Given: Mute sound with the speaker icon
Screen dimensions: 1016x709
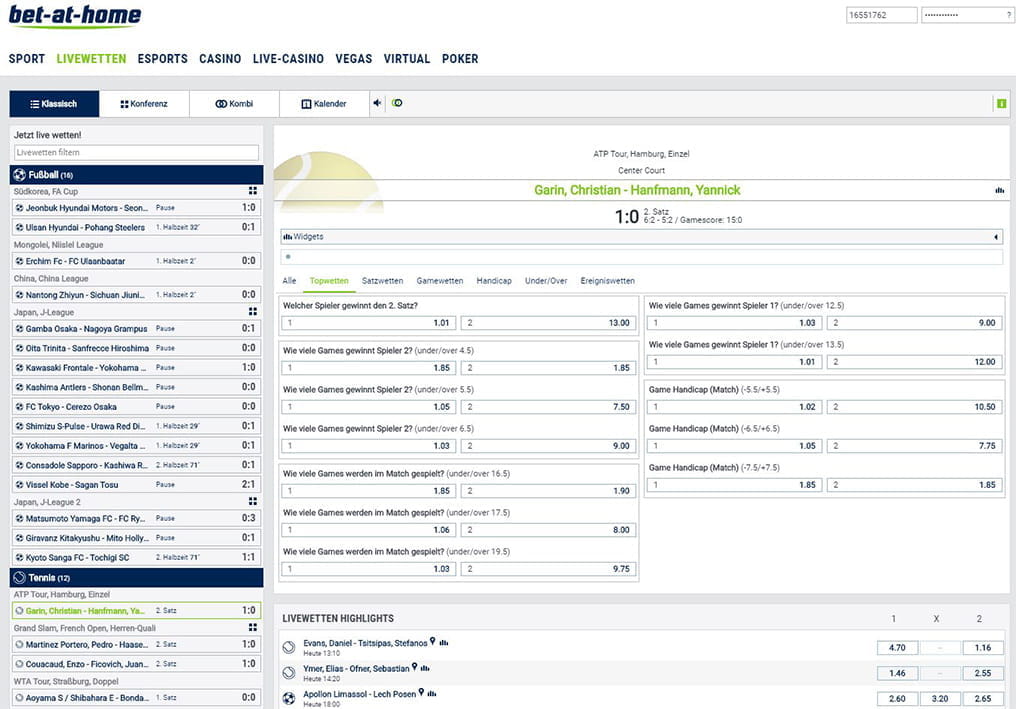Looking at the screenshot, I should (x=378, y=103).
